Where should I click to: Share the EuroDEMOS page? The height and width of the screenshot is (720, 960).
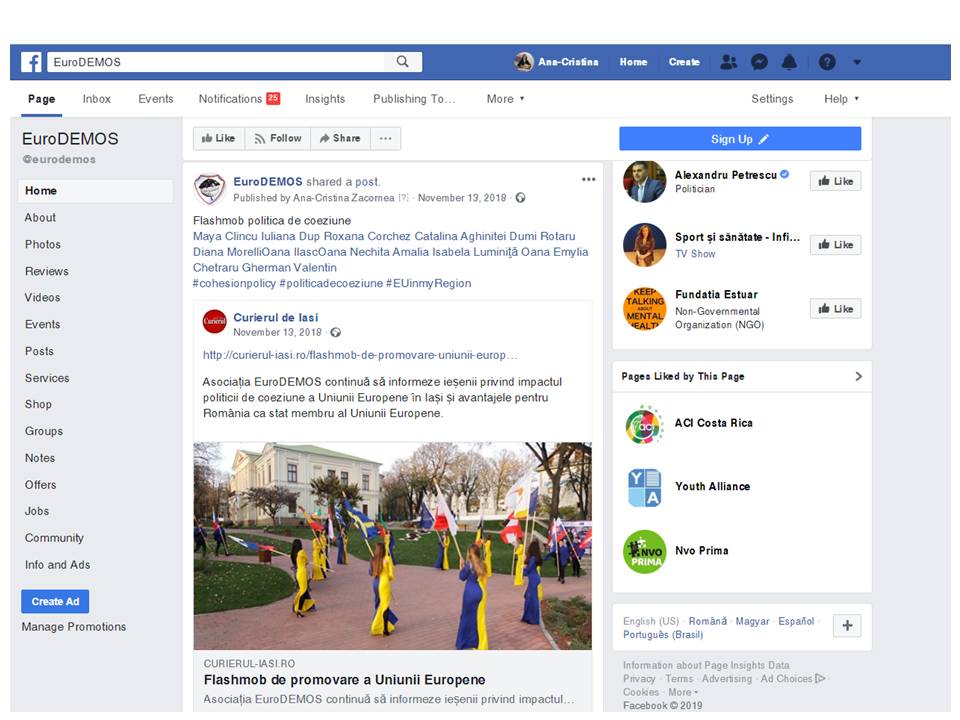point(340,138)
